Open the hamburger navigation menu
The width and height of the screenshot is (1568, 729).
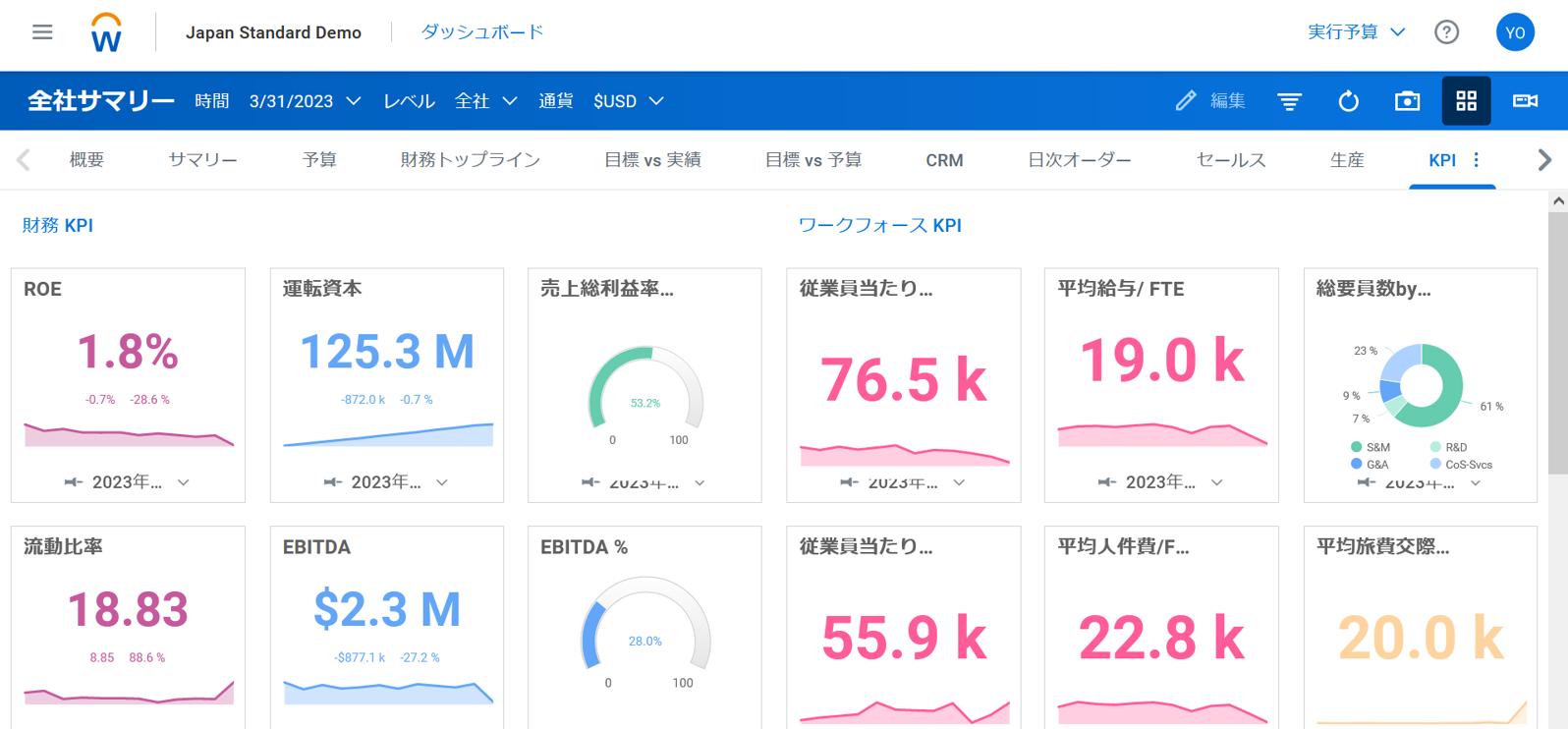(42, 32)
